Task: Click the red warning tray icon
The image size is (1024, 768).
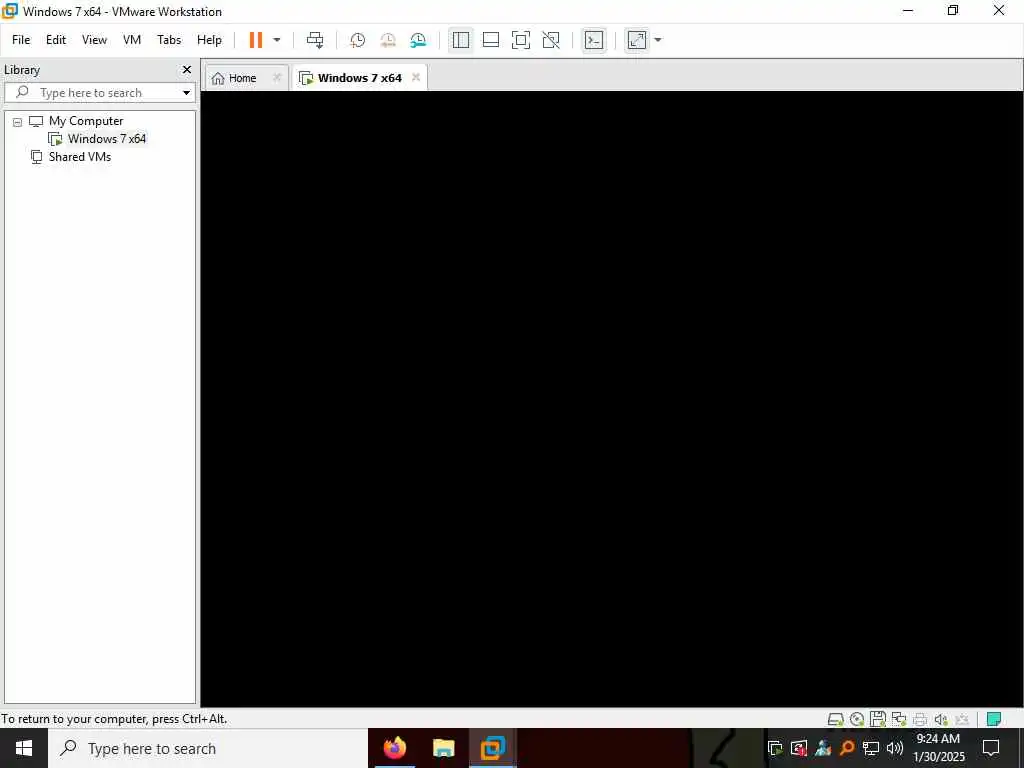Action: (799, 748)
